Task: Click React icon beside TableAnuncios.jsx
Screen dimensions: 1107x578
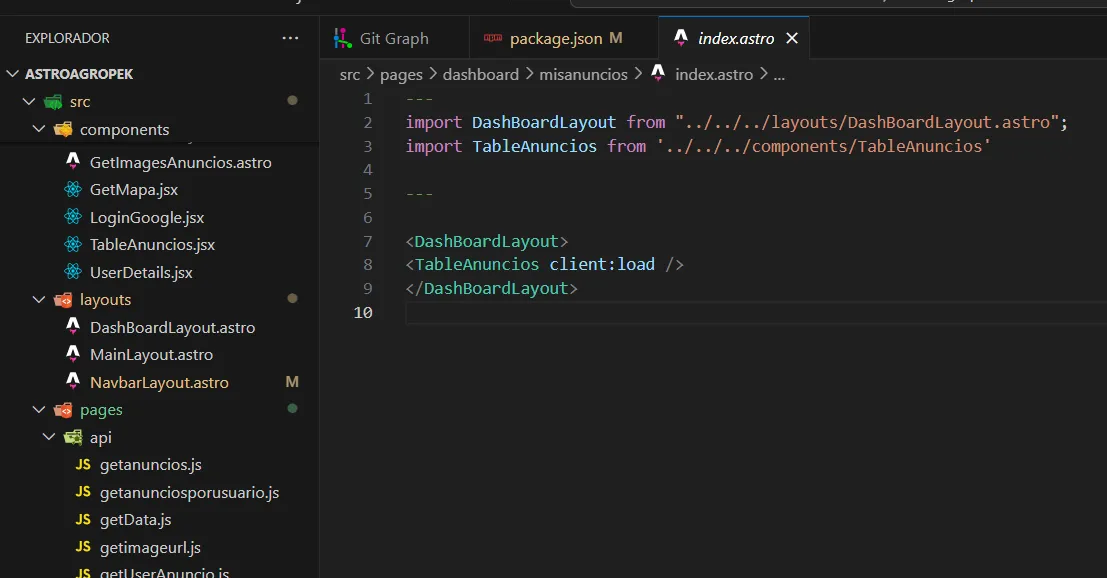Action: point(73,244)
